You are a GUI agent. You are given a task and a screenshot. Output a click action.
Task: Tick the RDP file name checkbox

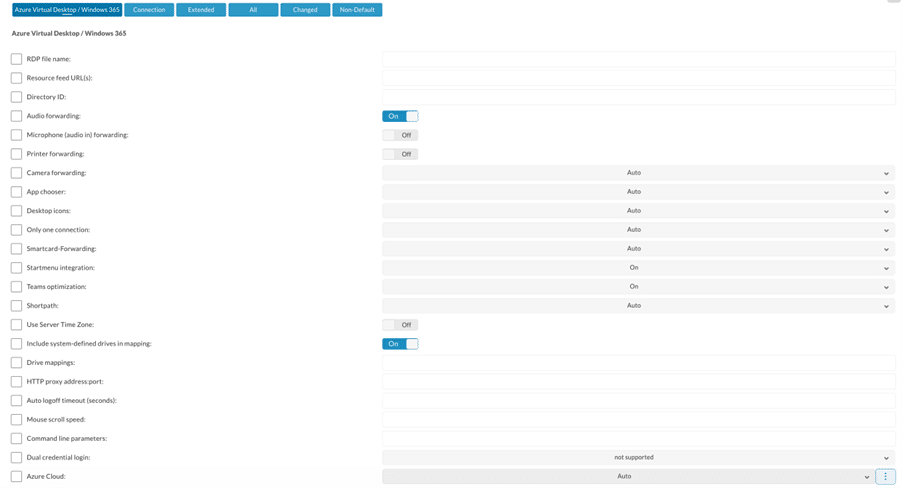tap(16, 59)
